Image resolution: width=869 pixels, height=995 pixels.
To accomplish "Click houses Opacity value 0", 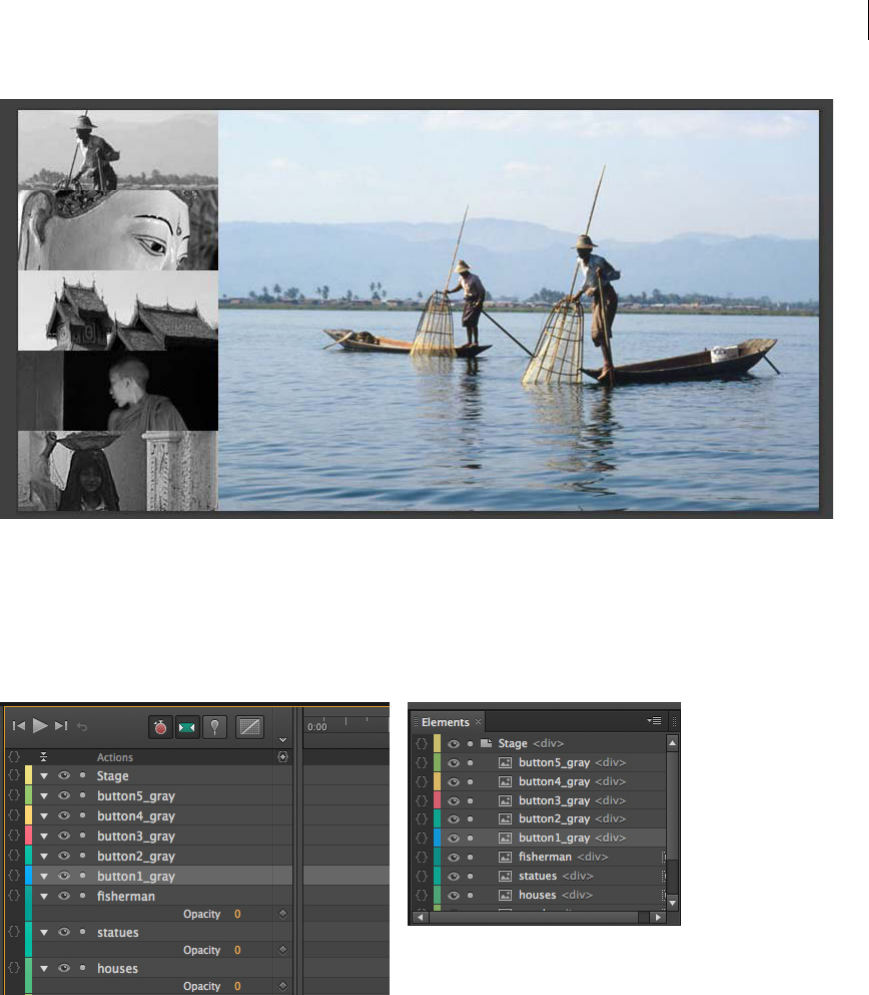I will (x=237, y=986).
